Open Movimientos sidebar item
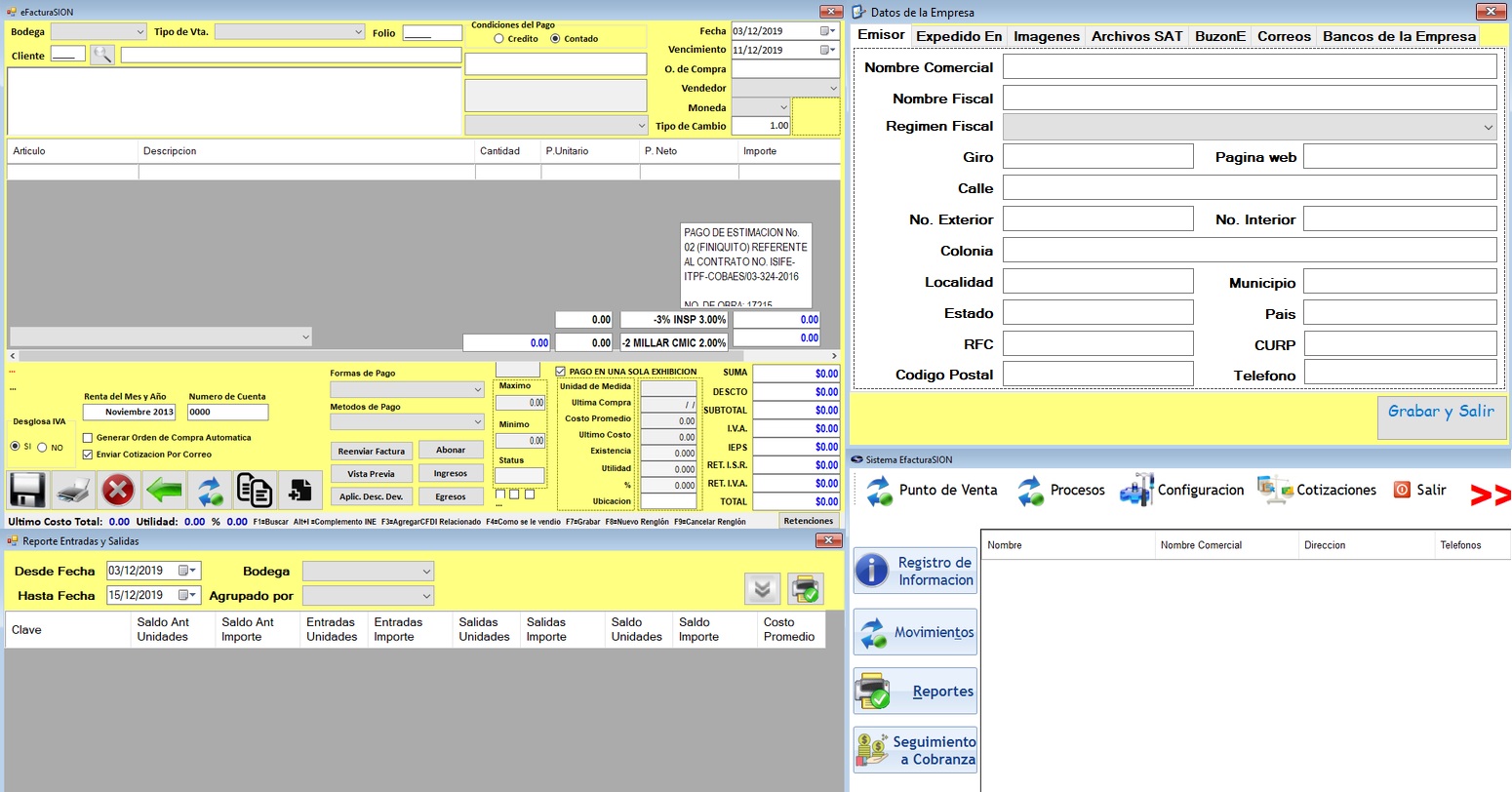This screenshot has width=1512, height=792. point(915,632)
